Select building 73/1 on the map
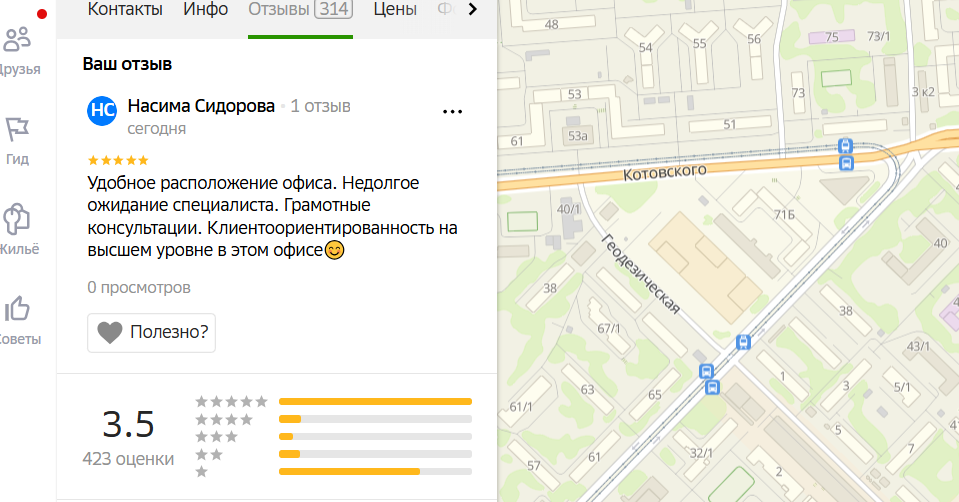This screenshot has height=502, width=959. click(878, 37)
